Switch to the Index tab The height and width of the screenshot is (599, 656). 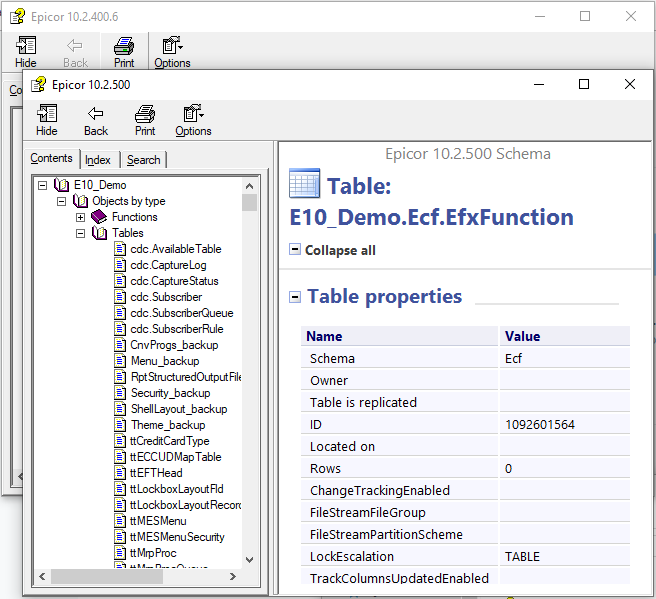pyautogui.click(x=98, y=160)
